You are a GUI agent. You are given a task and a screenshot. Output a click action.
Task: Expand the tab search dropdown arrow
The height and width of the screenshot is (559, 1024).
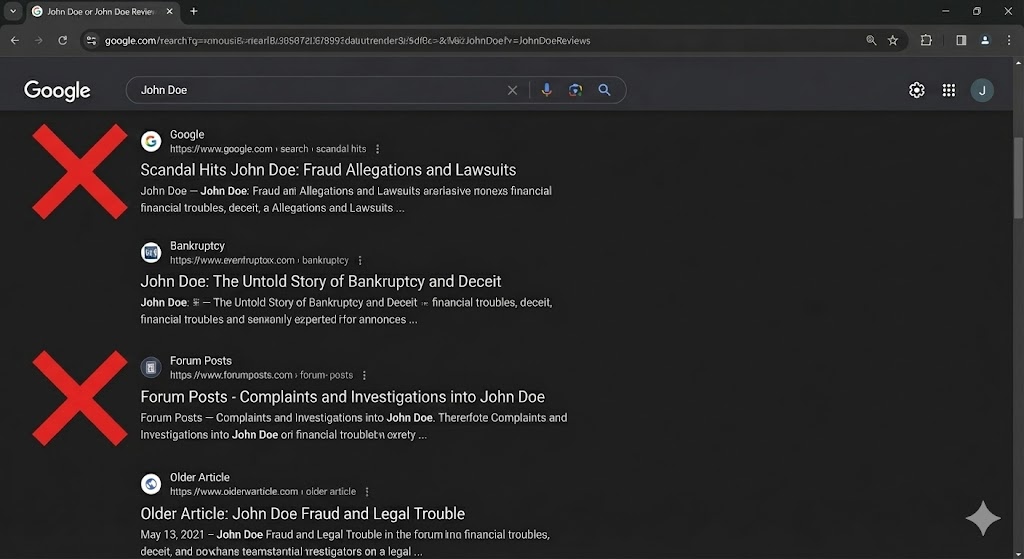[13, 11]
